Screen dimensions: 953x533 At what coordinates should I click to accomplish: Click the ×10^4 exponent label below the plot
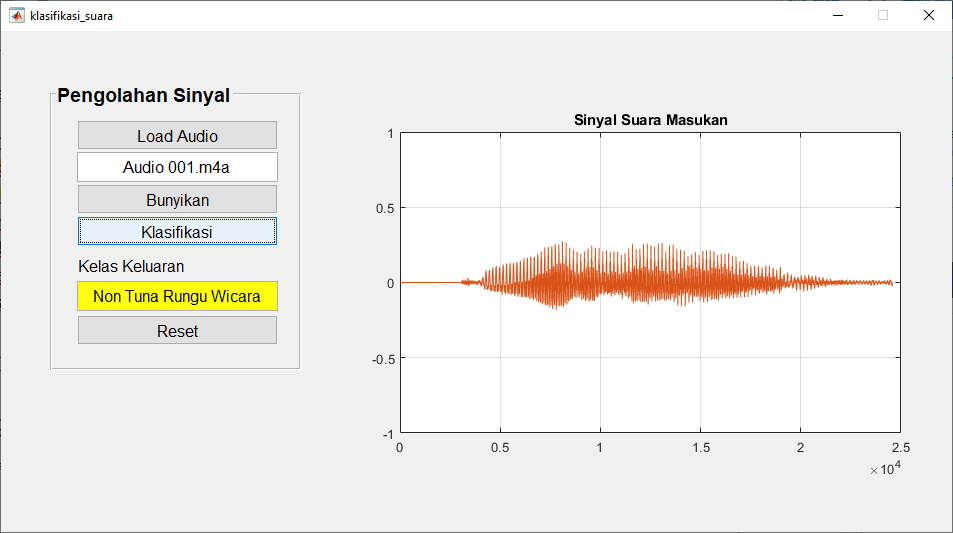(886, 469)
